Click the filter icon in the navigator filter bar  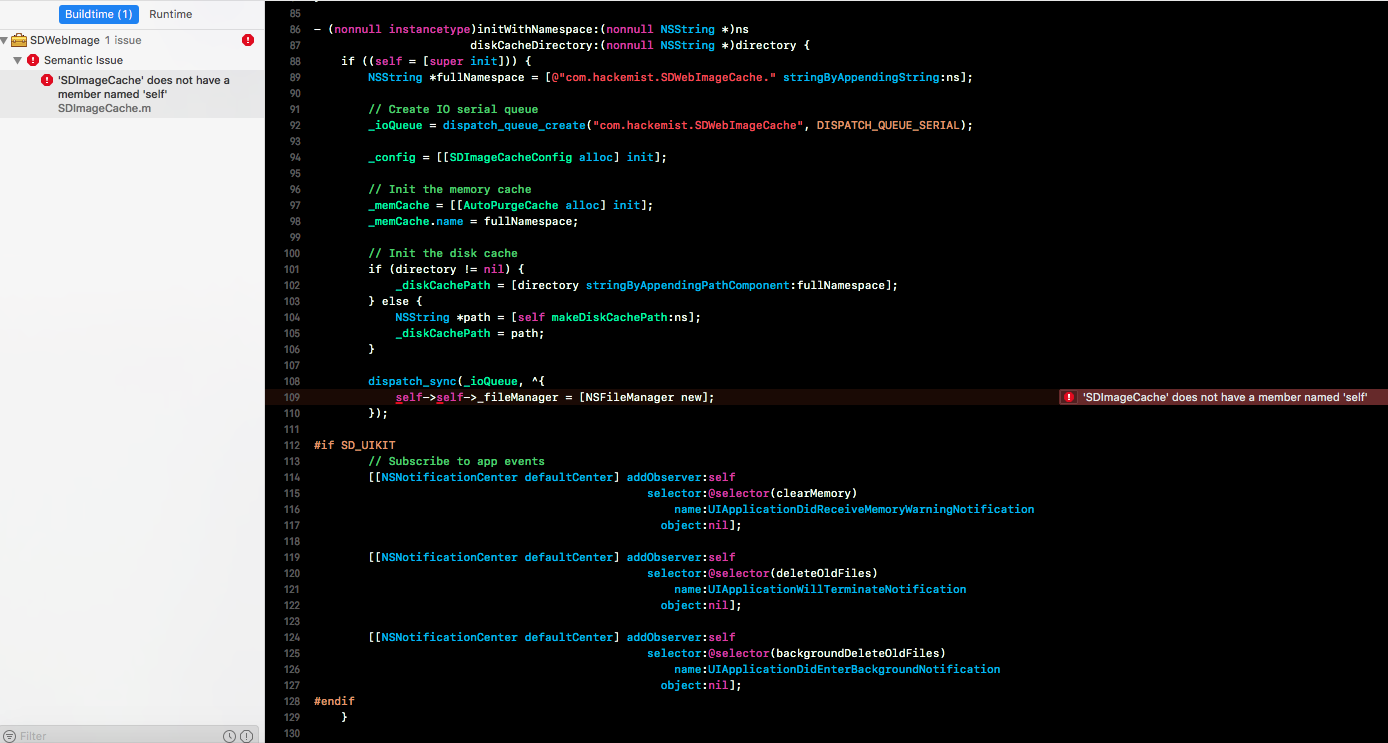point(12,736)
